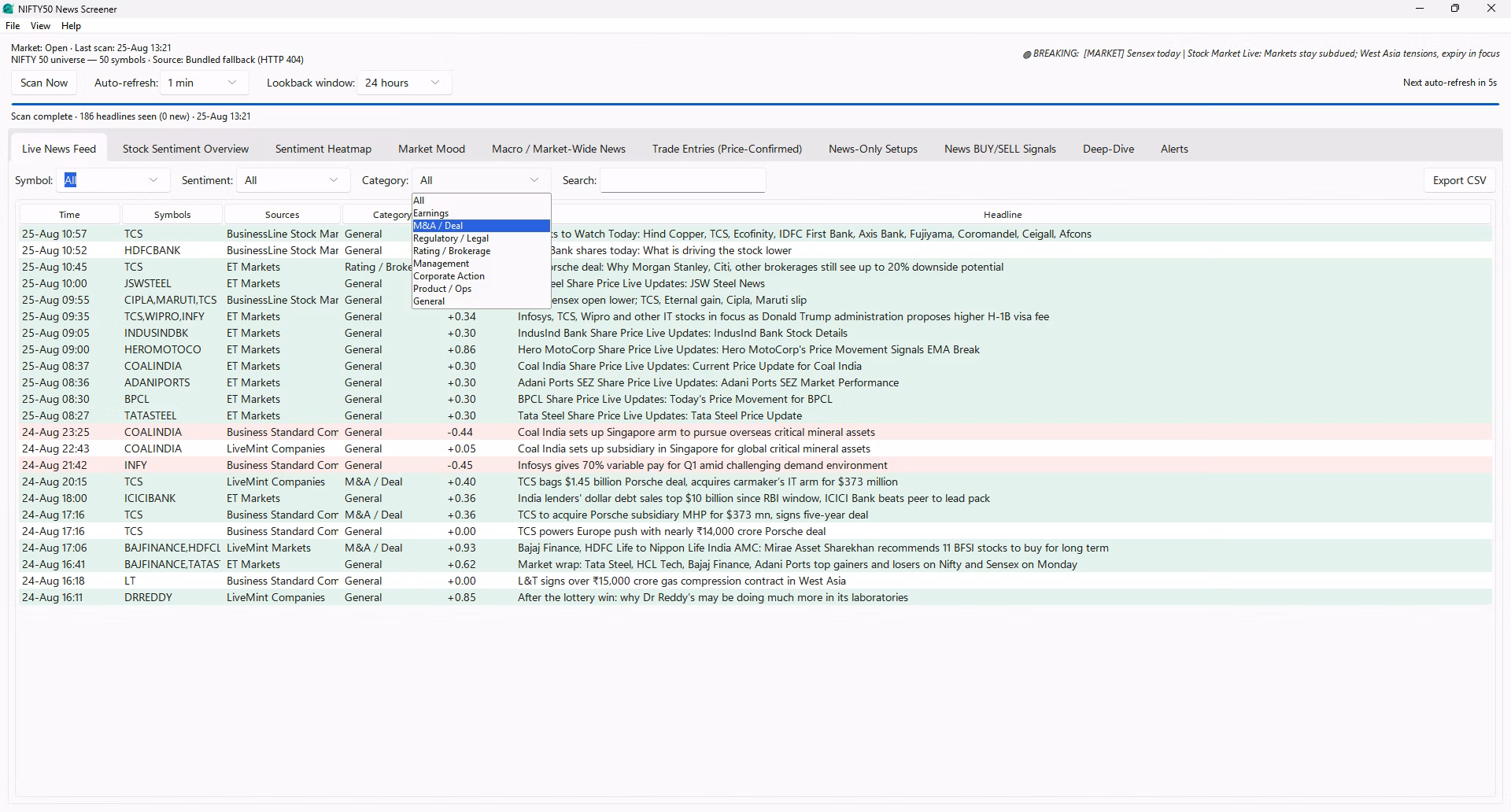The width and height of the screenshot is (1511, 812).
Task: Click 'CIPLA,MARUTI,TCS' symbols cell
Action: pos(171,300)
